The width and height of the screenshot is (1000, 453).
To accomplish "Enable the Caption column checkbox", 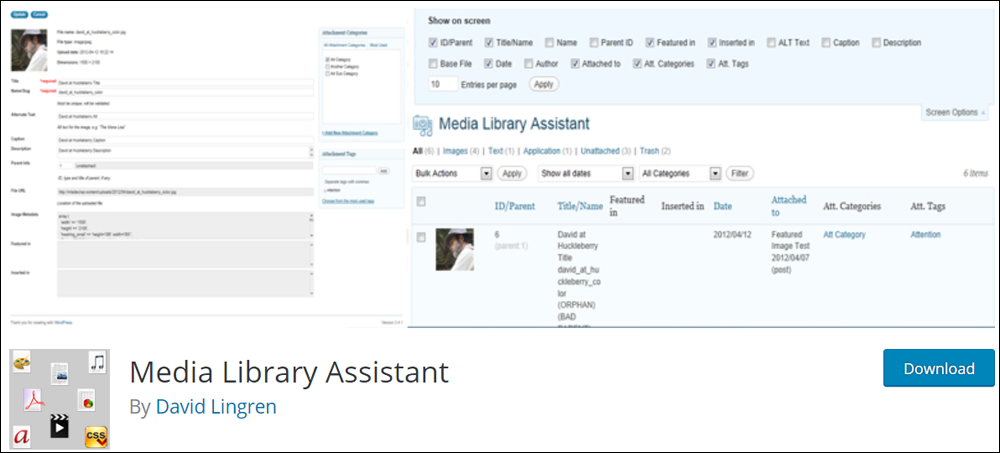I will tap(826, 43).
